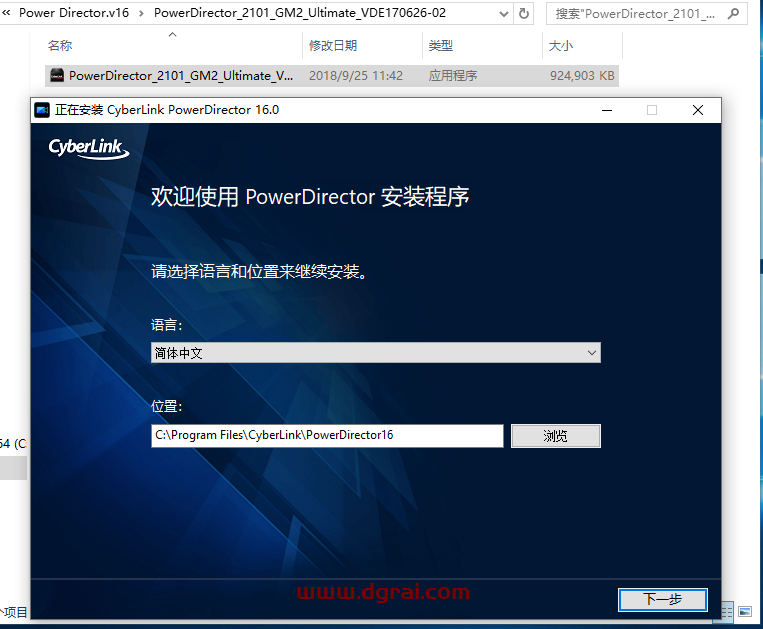This screenshot has height=629, width=763.
Task: Switch Explorer to details view
Action: [727, 611]
